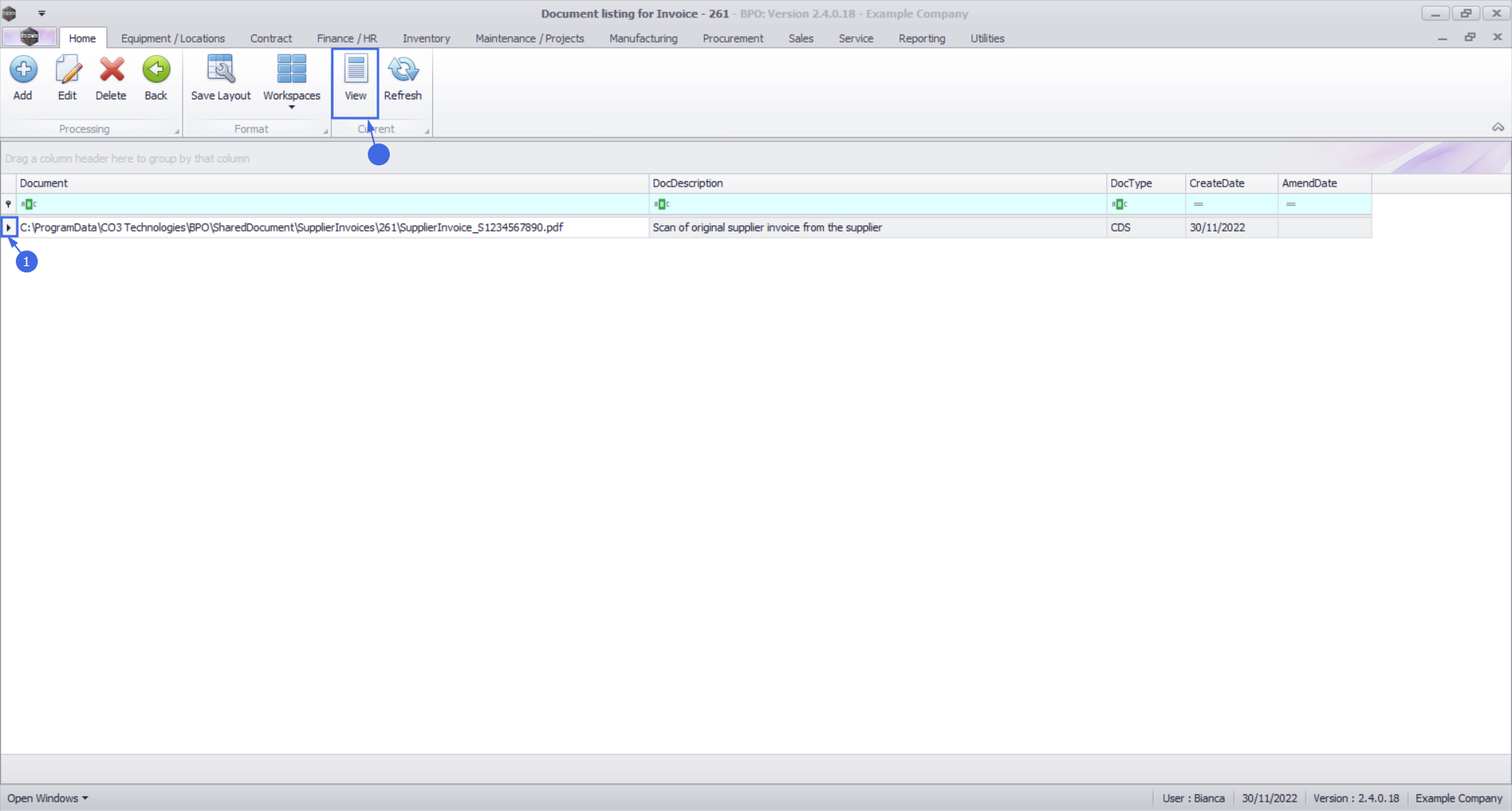The width and height of the screenshot is (1512, 811).
Task: Open the Service tab
Action: coord(855,38)
